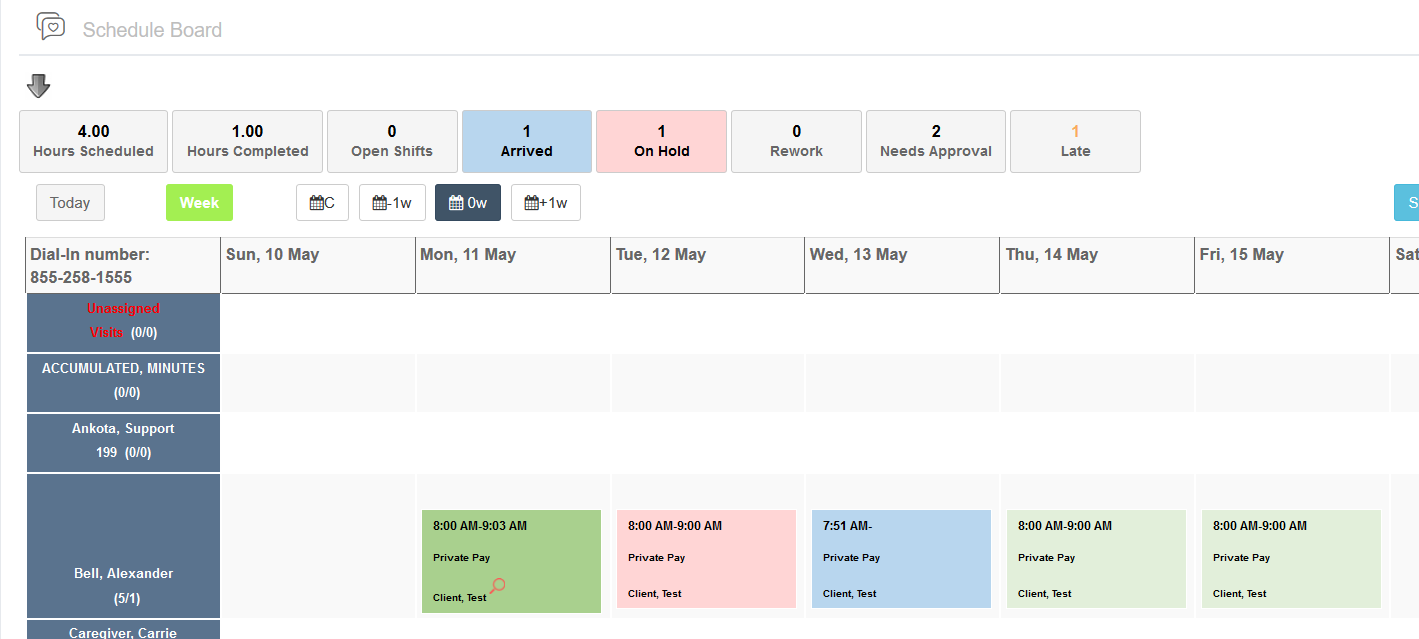Click the calendar "C" icon button
This screenshot has height=639, width=1419.
click(322, 202)
